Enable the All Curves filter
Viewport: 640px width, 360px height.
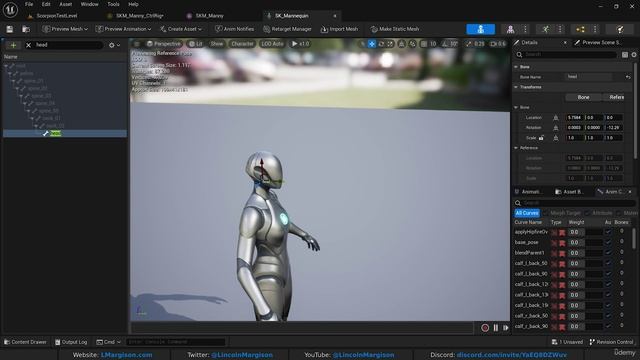[527, 213]
